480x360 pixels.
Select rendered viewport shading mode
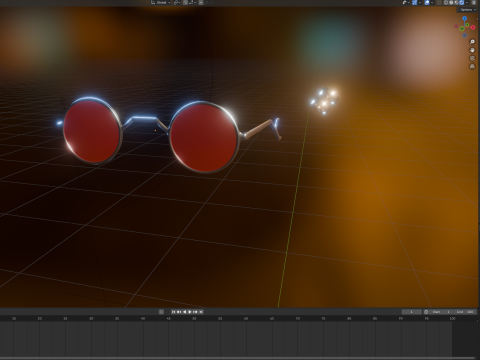tap(462, 2)
